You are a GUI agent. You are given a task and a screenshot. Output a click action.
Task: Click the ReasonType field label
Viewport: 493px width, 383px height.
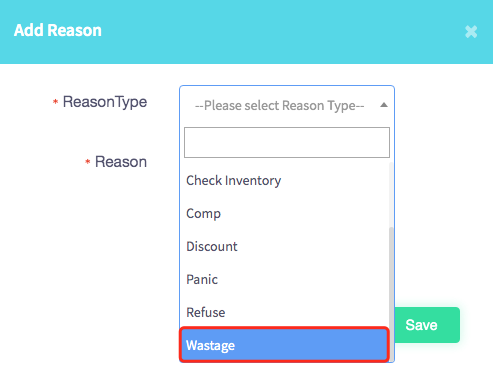pyautogui.click(x=105, y=102)
